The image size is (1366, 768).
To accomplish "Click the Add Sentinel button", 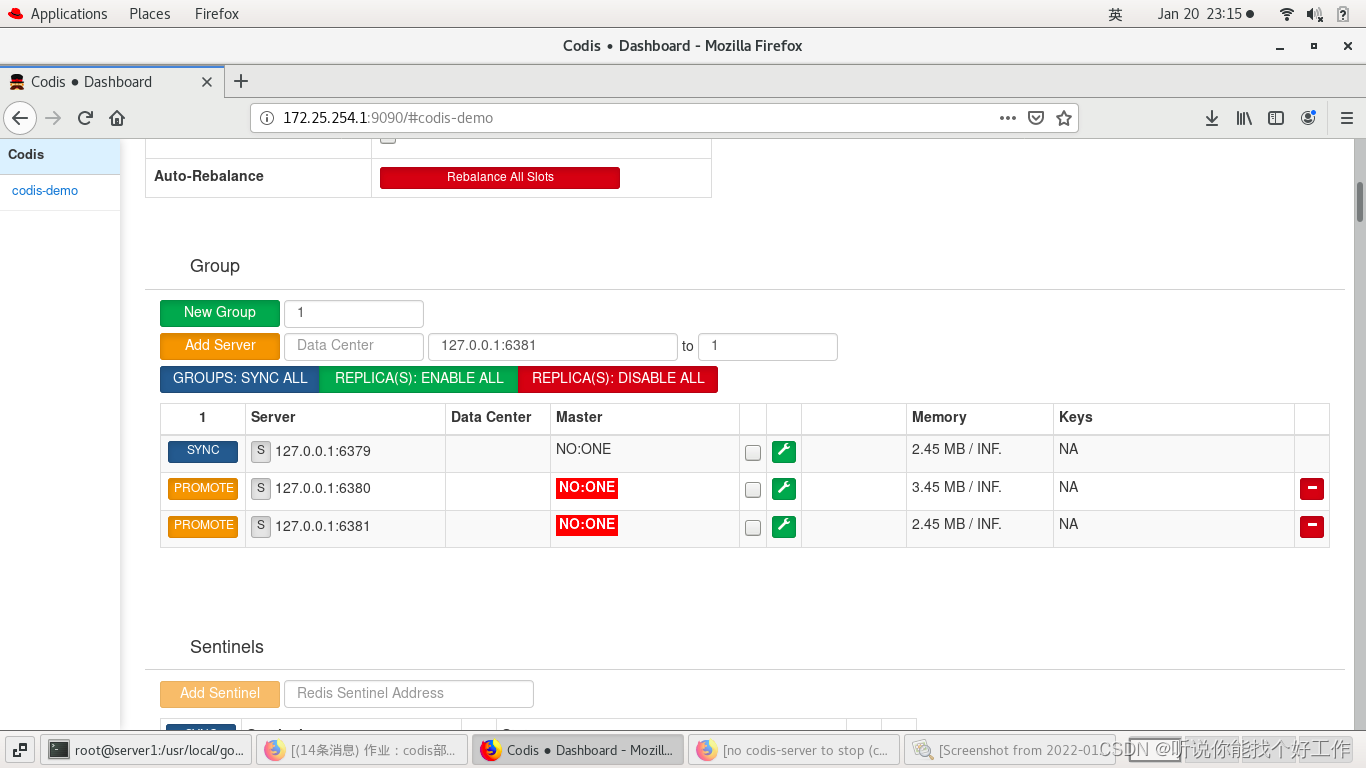I will (x=220, y=694).
